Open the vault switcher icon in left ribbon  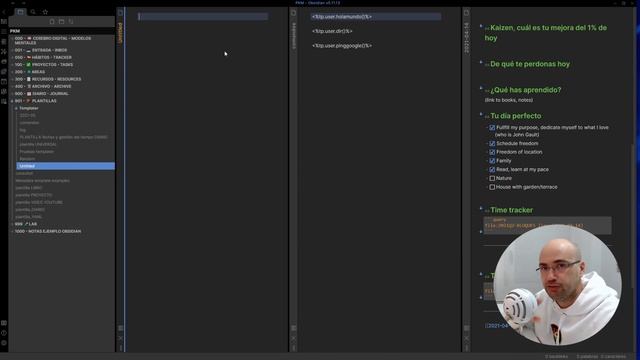point(4,323)
